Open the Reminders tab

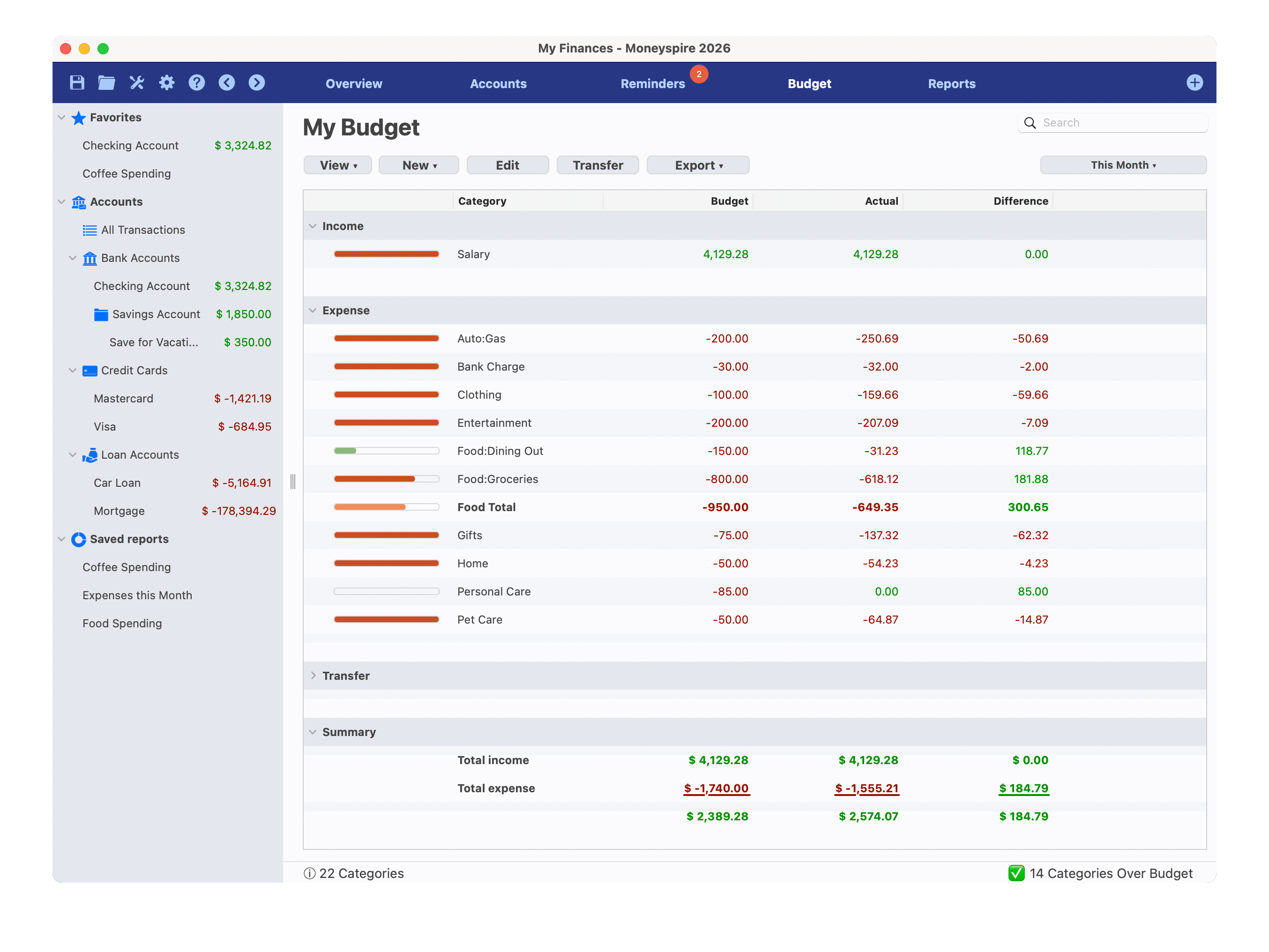point(652,84)
